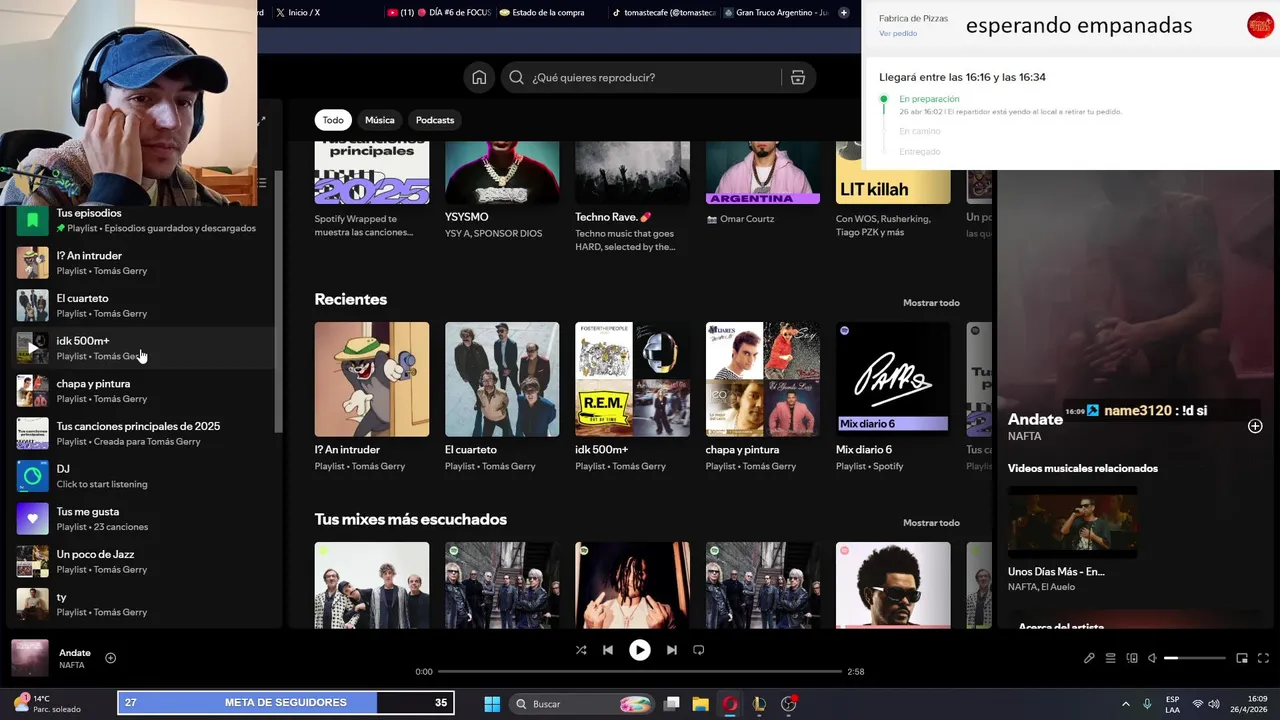Open the Spotify Home button
Image resolution: width=1280 pixels, height=720 pixels.
click(479, 77)
